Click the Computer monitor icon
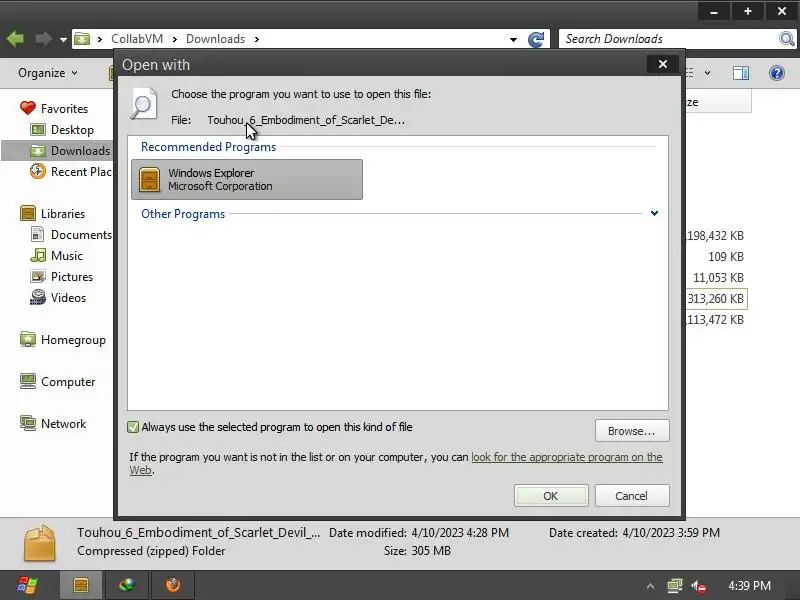800x600 pixels. 28,381
